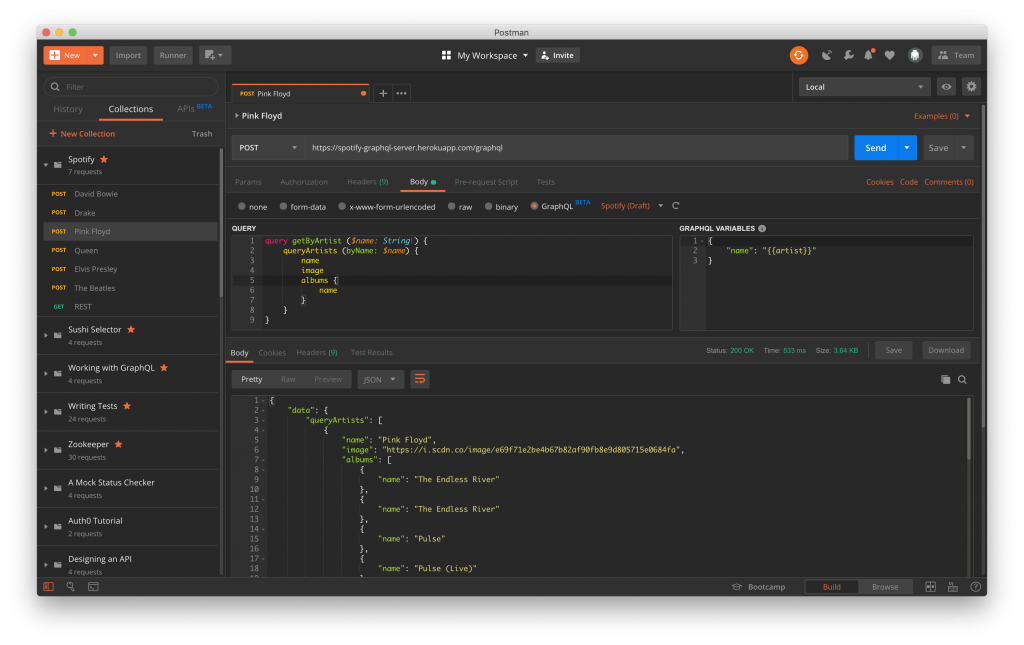Switch to two-pane layout icon
This screenshot has height=645, width=1024.
coord(931,587)
